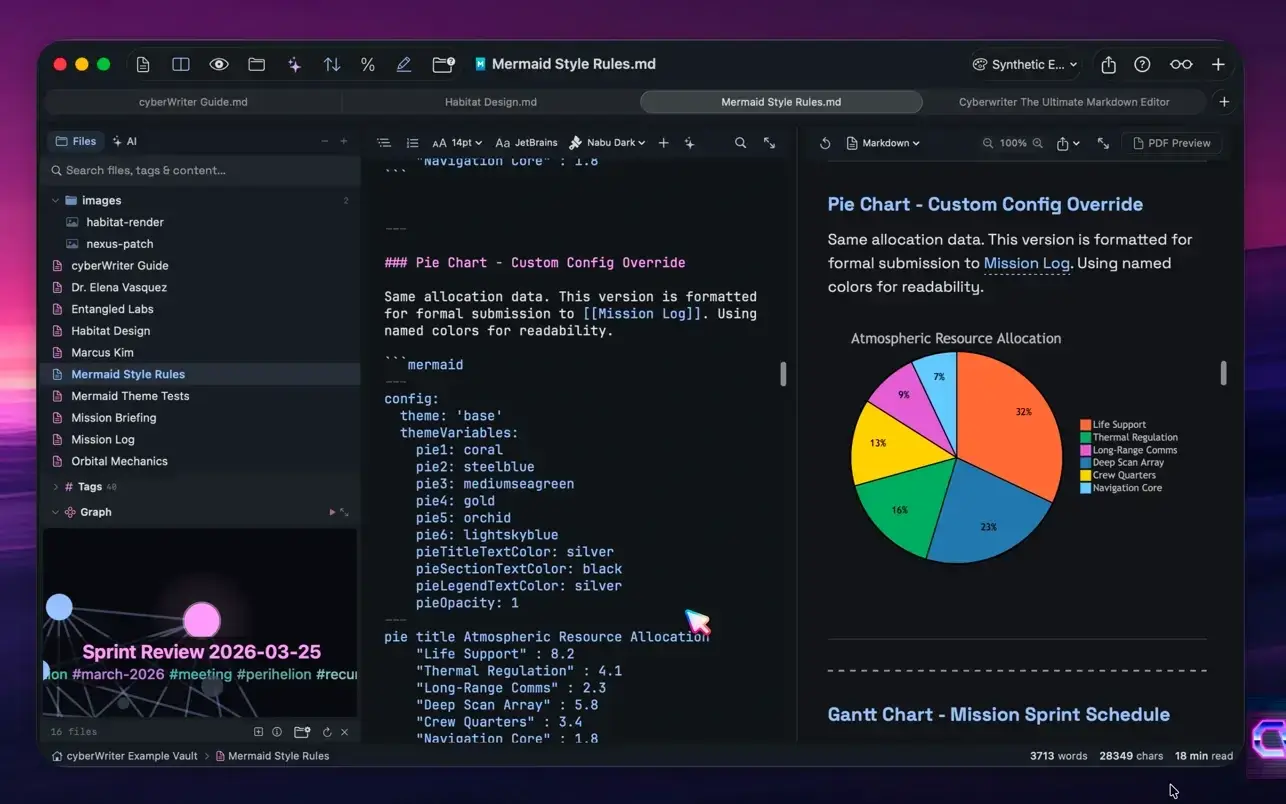Click the X icon in sidebar footer
Viewport: 1286px width, 804px height.
(345, 732)
